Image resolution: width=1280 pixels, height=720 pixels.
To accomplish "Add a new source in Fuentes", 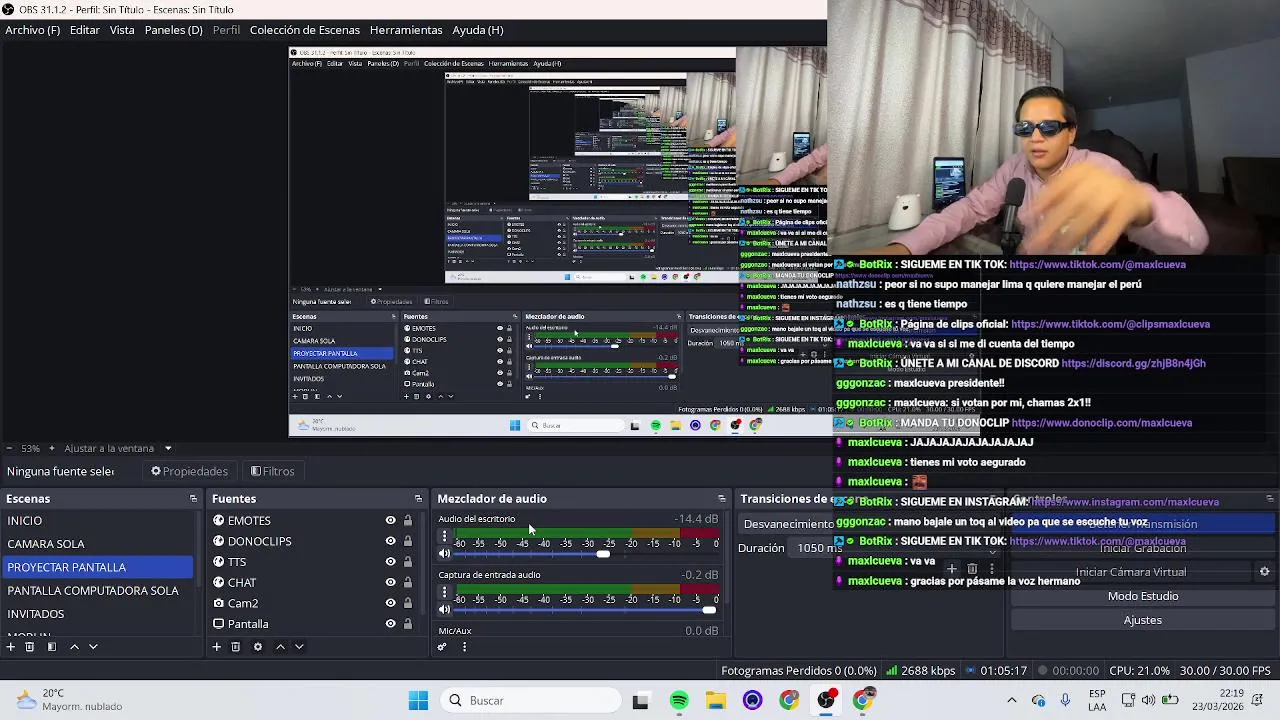I will [216, 647].
